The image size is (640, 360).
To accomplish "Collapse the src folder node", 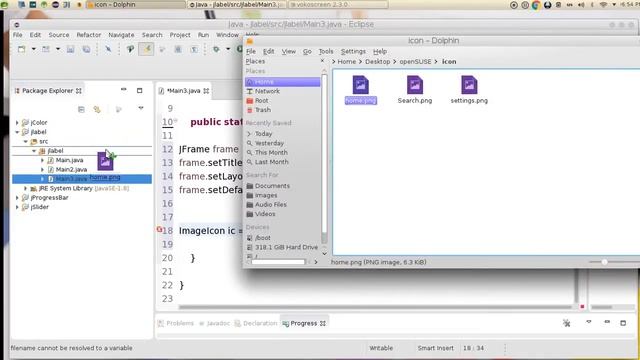I will 25,141.
